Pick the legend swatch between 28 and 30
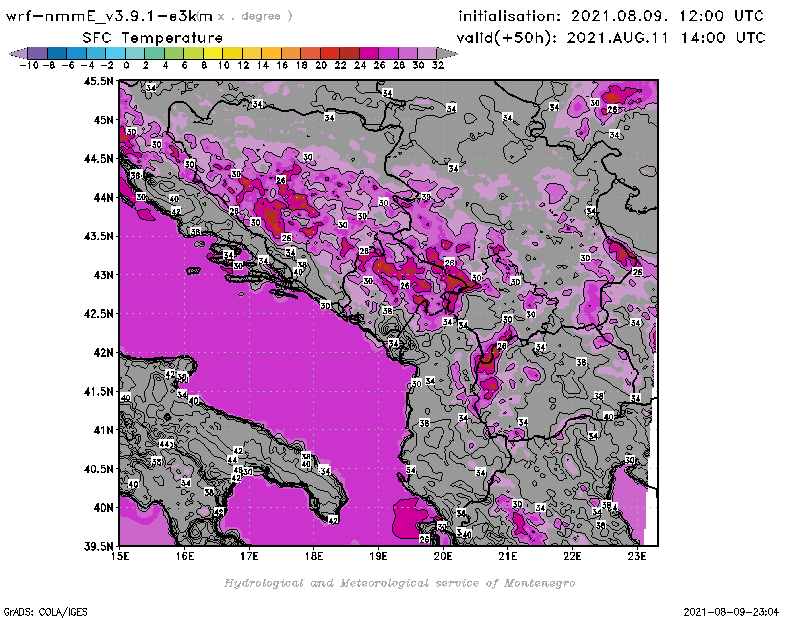 coord(408,53)
